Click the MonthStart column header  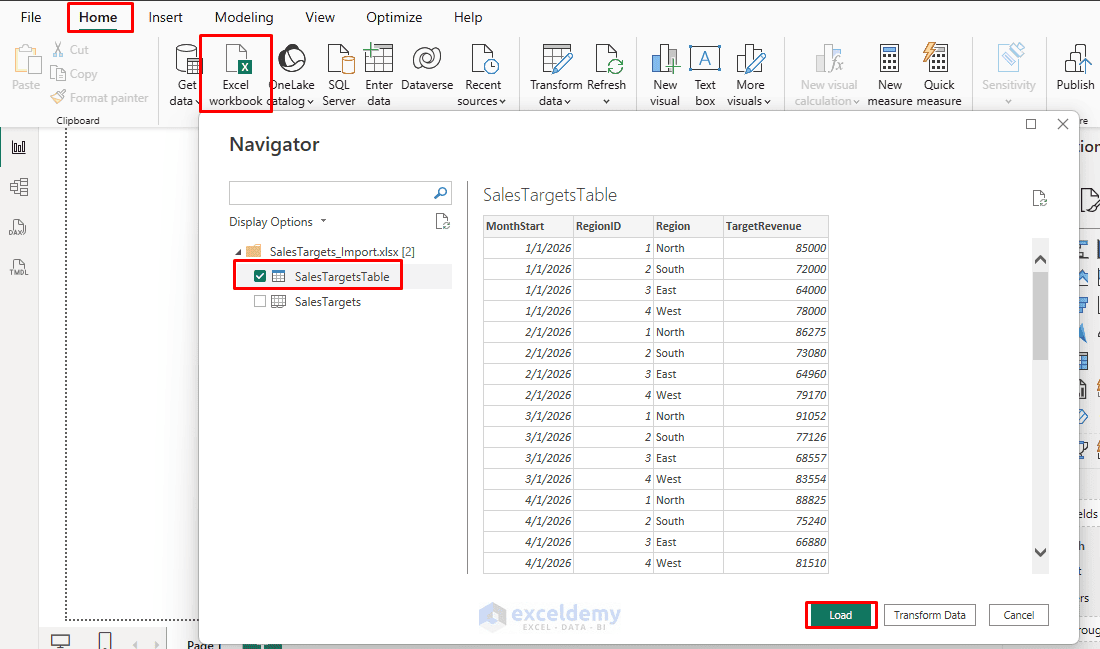pyautogui.click(x=528, y=227)
